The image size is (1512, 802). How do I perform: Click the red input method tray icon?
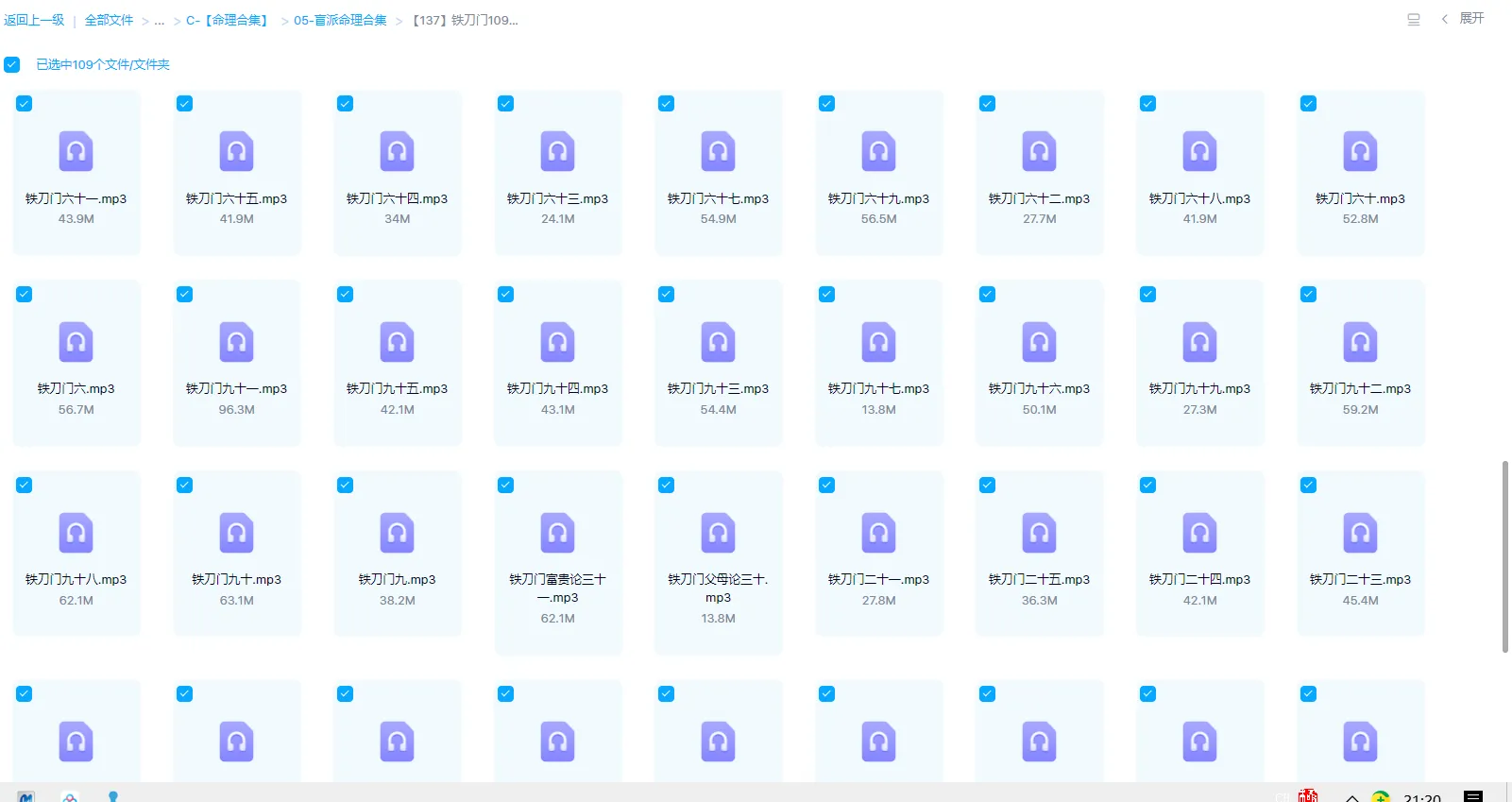coord(1308,795)
